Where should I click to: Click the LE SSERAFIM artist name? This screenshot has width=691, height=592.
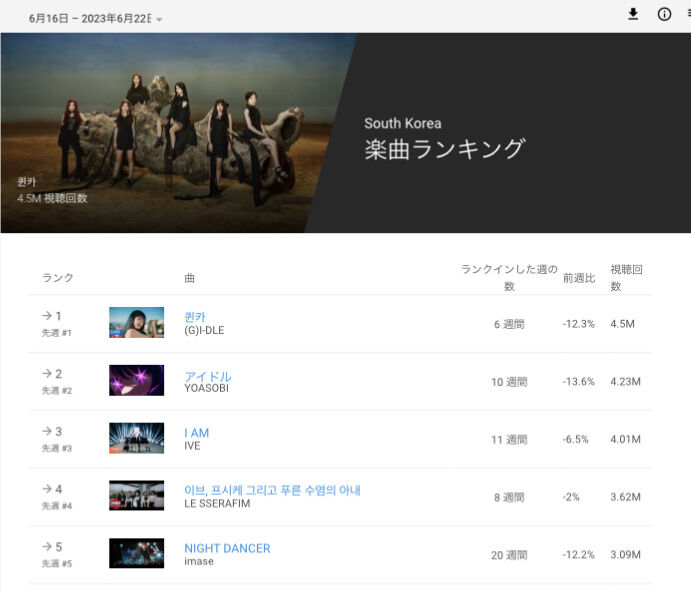coord(217,503)
